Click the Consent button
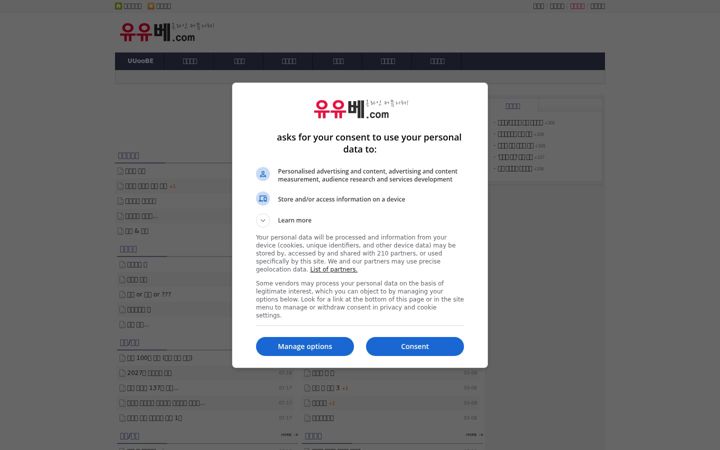Image resolution: width=720 pixels, height=450 pixels. [415, 346]
